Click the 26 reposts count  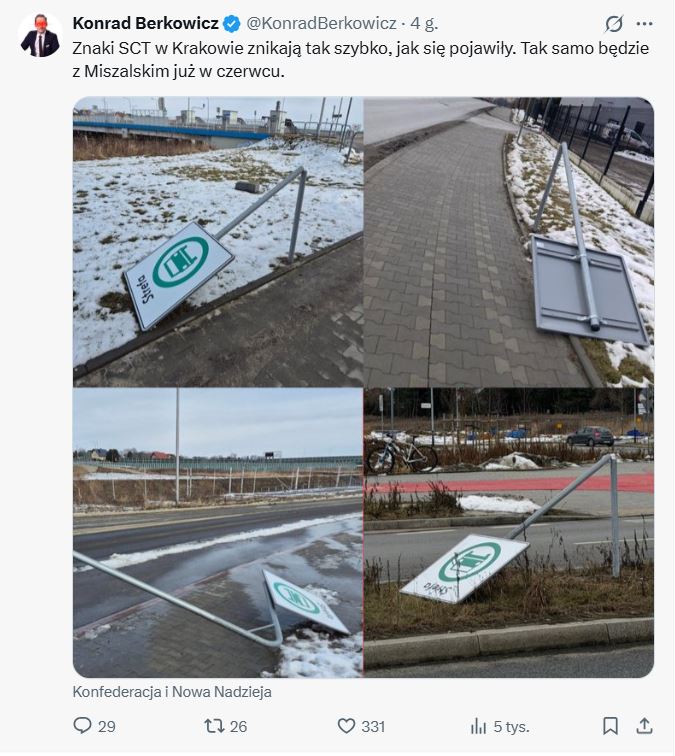(x=238, y=726)
